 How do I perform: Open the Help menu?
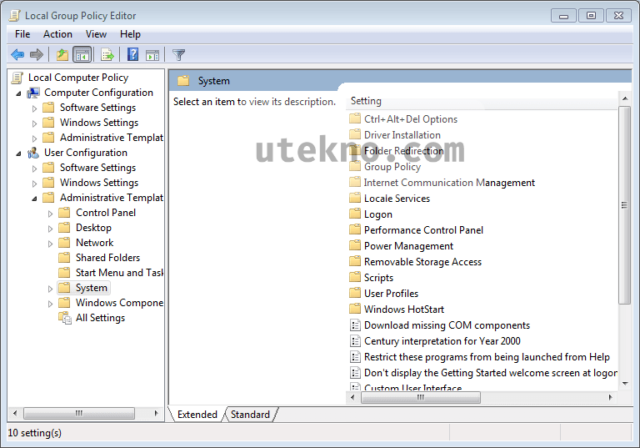point(130,34)
